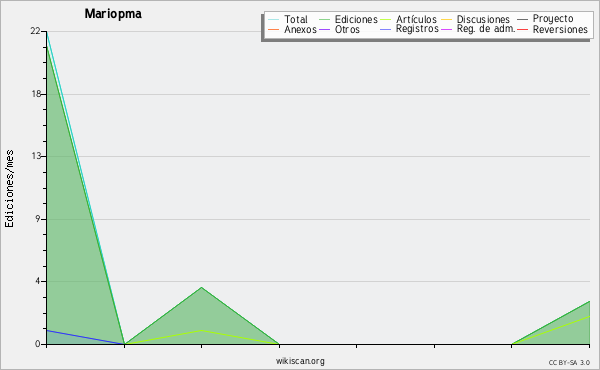
Task: Click the purple Otros color line swatch
Action: point(324,29)
